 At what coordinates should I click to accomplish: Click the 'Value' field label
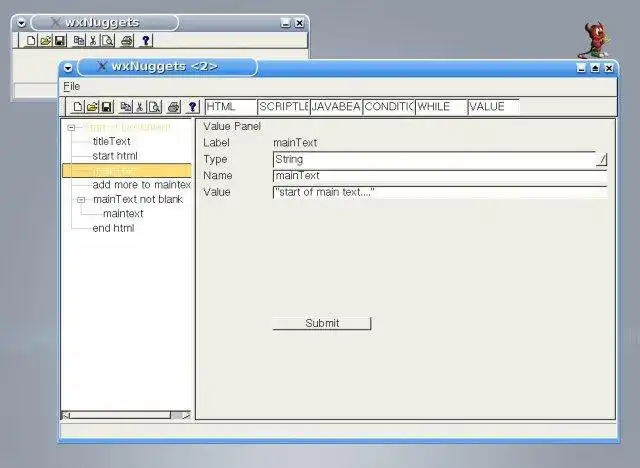(x=217, y=192)
